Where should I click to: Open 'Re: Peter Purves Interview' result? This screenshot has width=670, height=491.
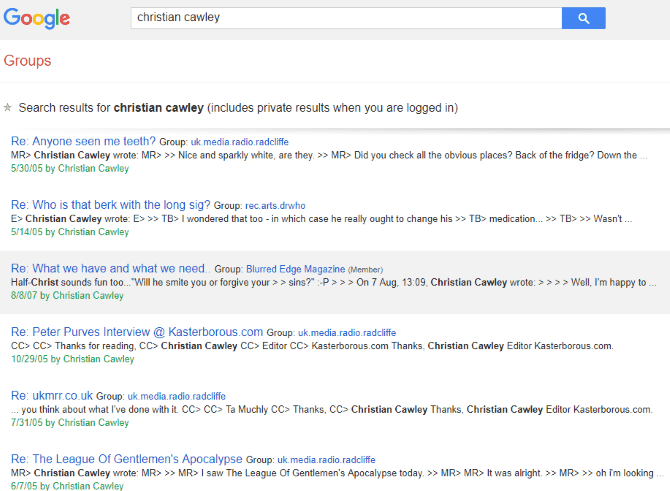pos(137,331)
